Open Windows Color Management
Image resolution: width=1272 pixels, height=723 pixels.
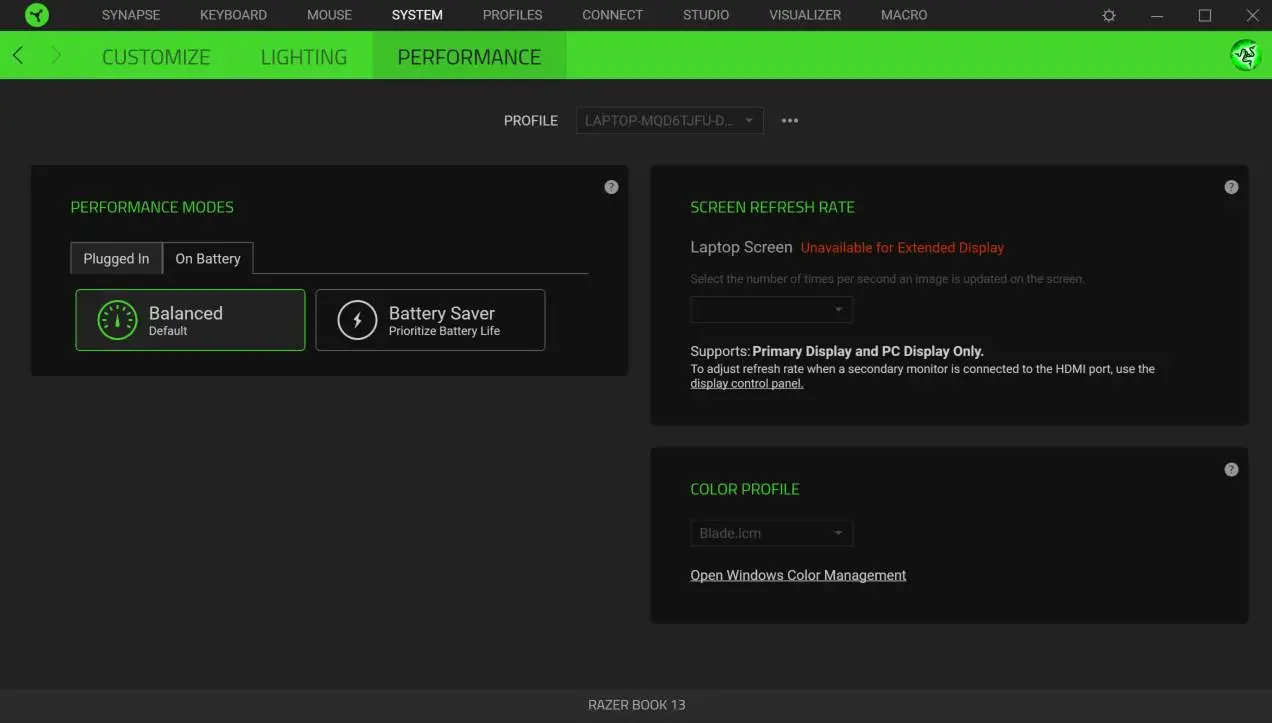798,574
